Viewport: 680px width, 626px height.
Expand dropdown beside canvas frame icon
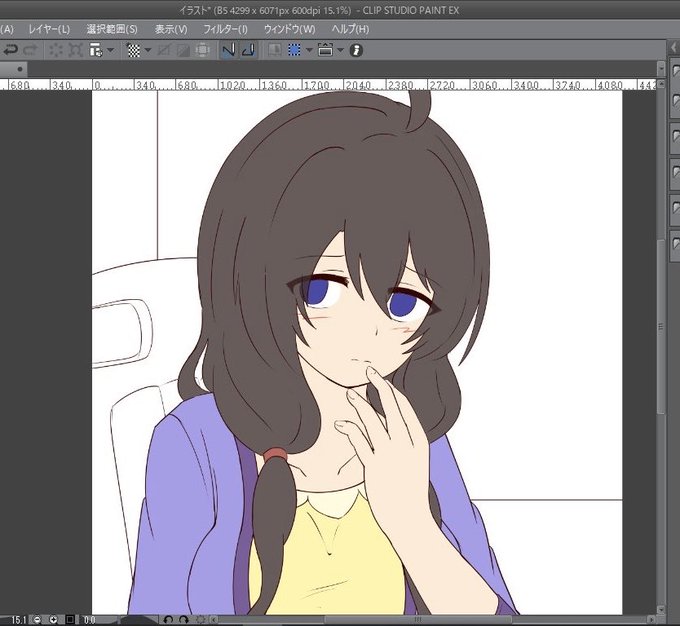click(340, 50)
